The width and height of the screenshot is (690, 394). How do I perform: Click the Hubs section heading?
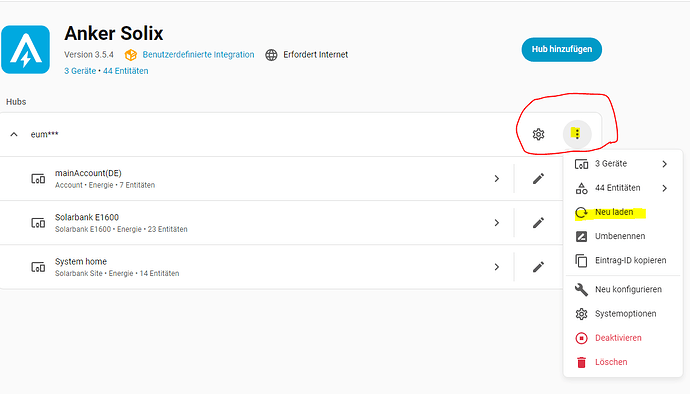(x=16, y=102)
